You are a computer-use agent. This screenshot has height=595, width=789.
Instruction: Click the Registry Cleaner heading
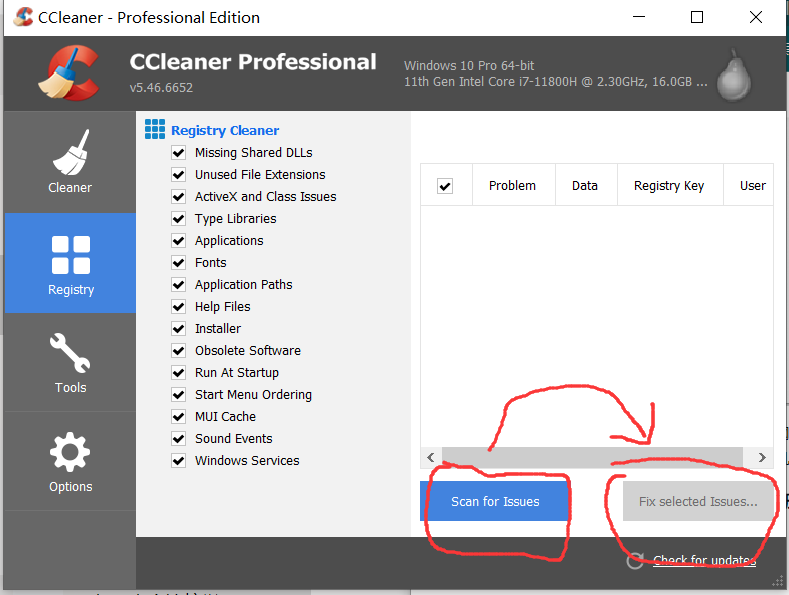click(225, 130)
